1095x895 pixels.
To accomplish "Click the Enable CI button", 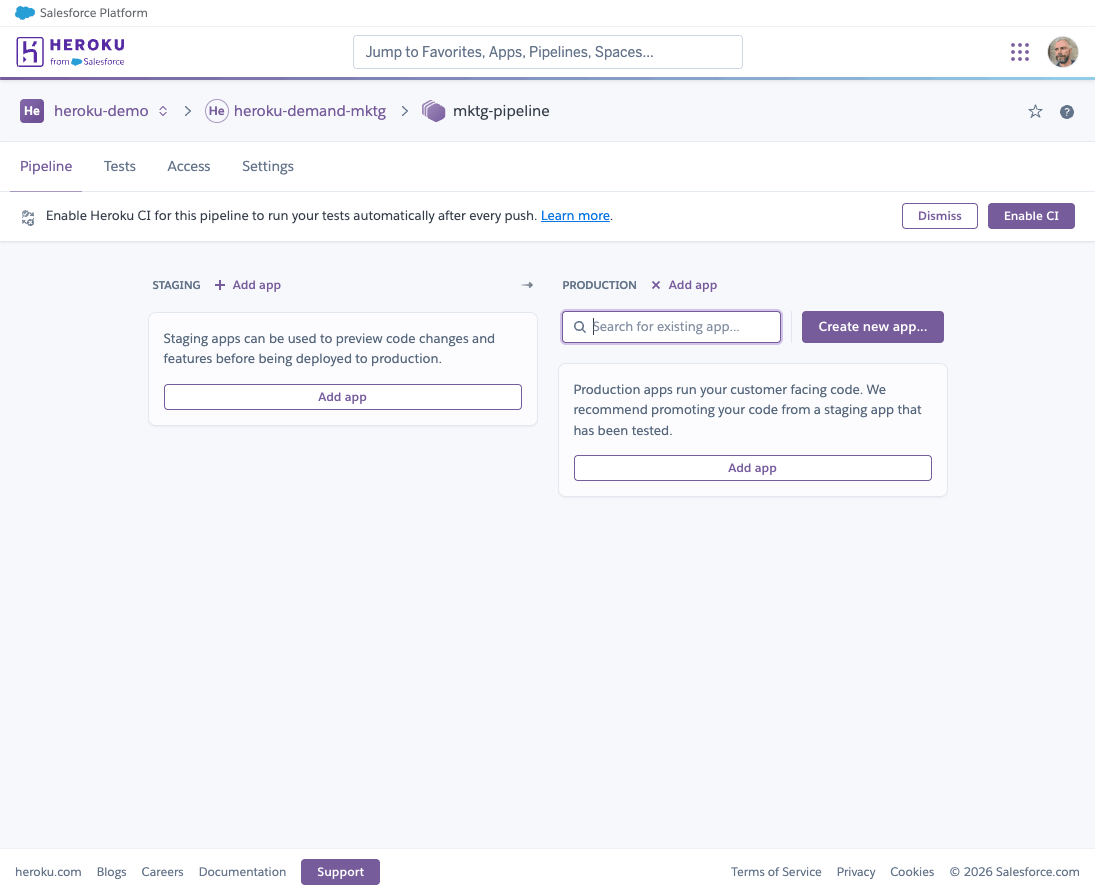I will pos(1031,216).
